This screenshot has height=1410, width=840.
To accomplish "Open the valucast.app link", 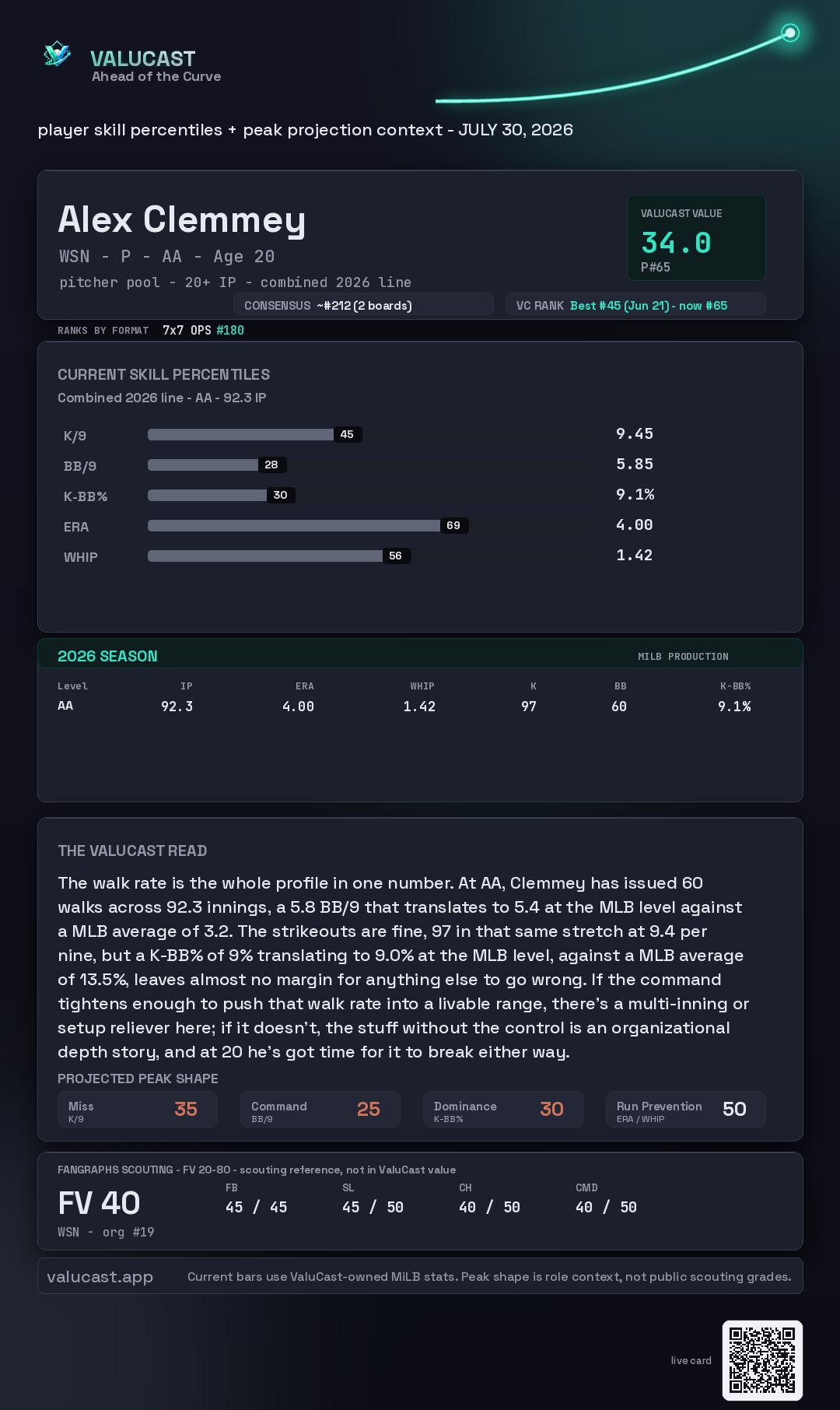I will 100,1277.
